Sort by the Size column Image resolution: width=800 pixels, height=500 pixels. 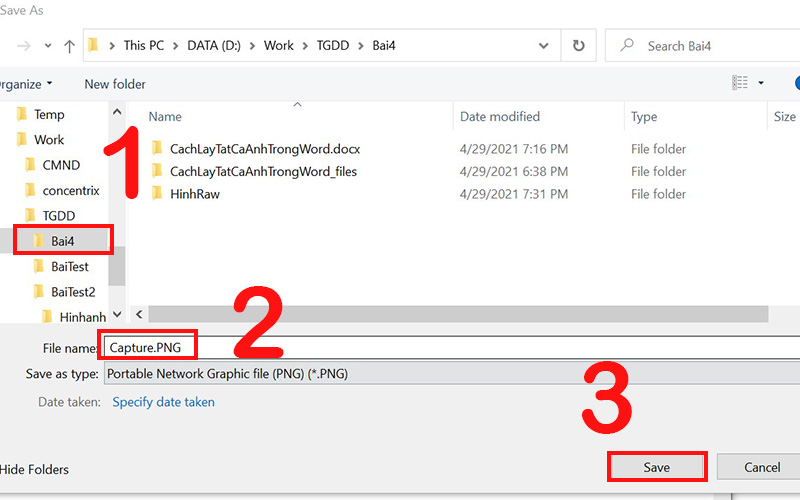[x=784, y=117]
